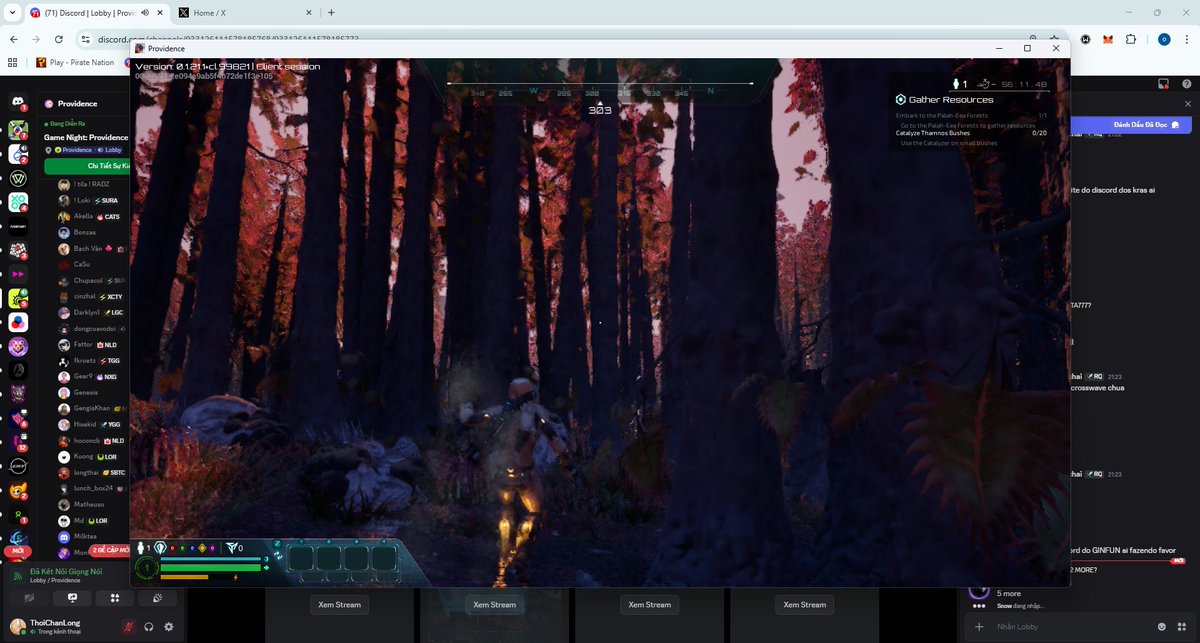
Task: Mute audio on Discord tab speaker icon
Action: pyautogui.click(x=146, y=12)
